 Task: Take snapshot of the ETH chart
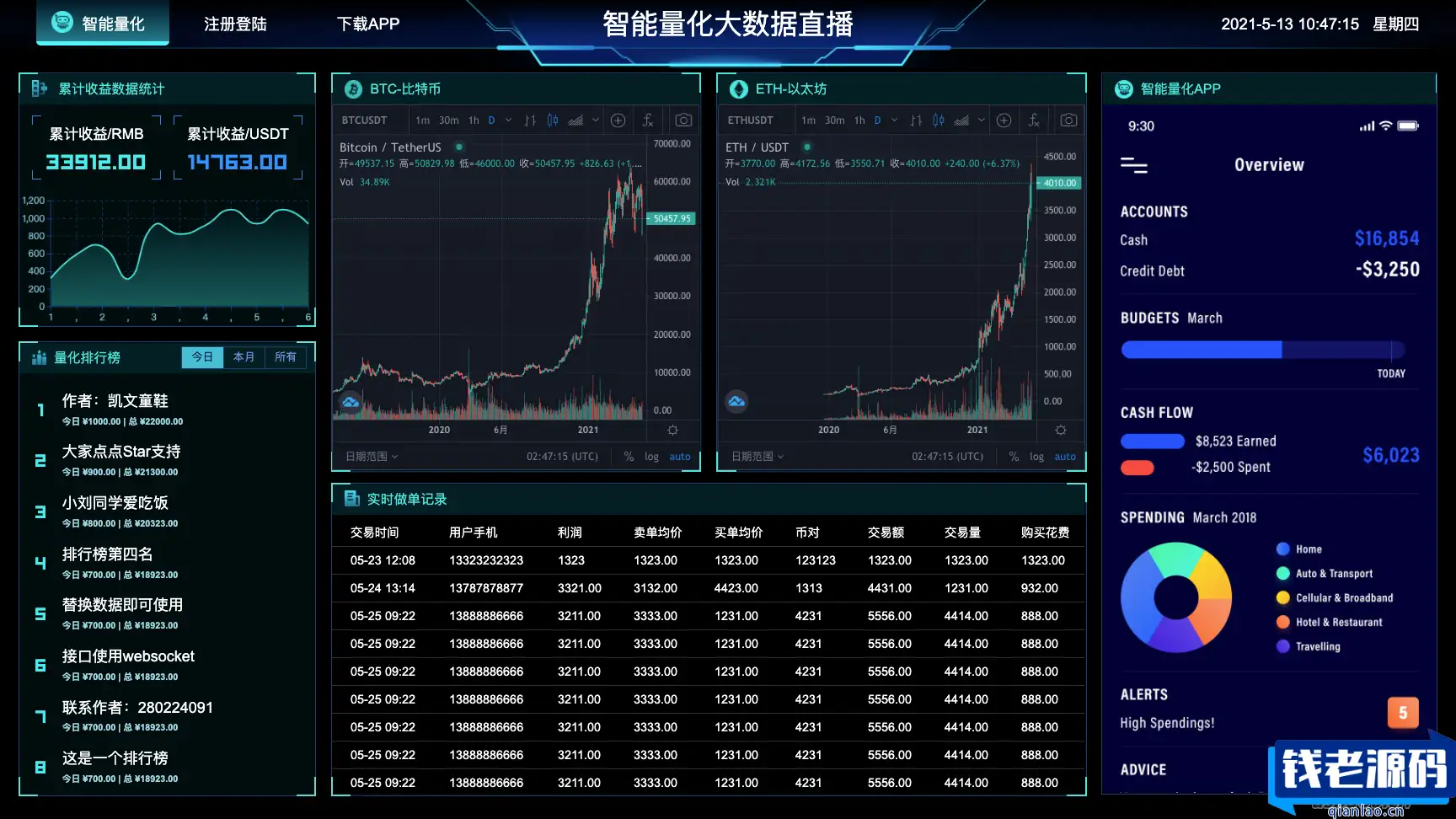1068,120
